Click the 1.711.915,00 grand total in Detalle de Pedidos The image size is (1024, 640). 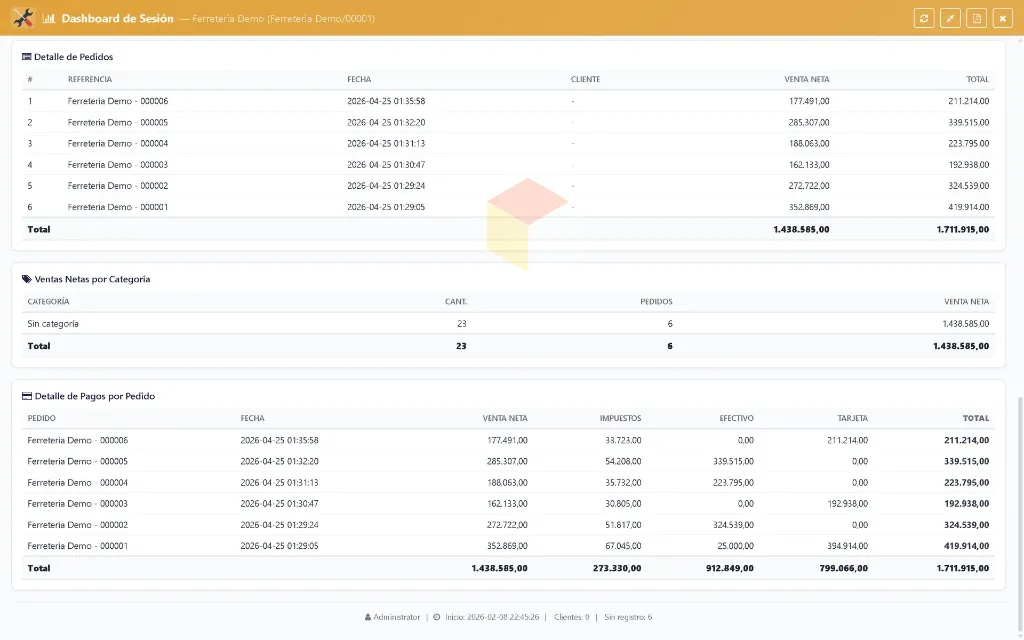pos(963,229)
